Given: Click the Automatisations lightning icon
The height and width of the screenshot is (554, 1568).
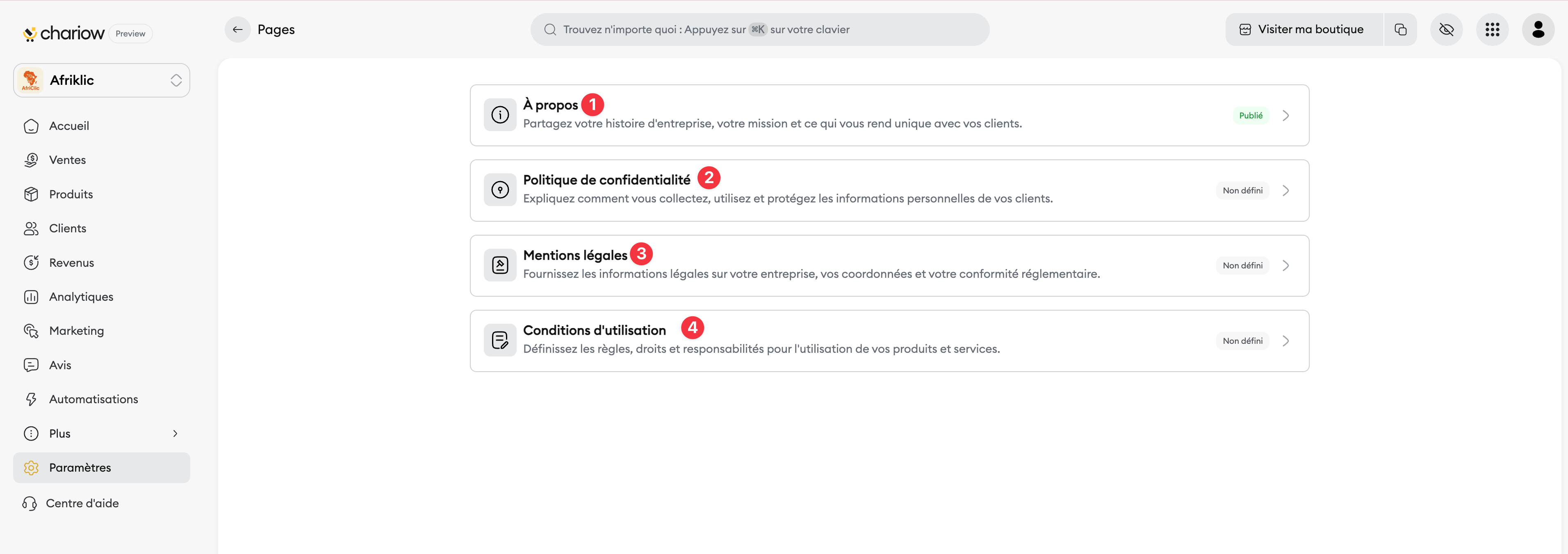Looking at the screenshot, I should click(x=31, y=399).
